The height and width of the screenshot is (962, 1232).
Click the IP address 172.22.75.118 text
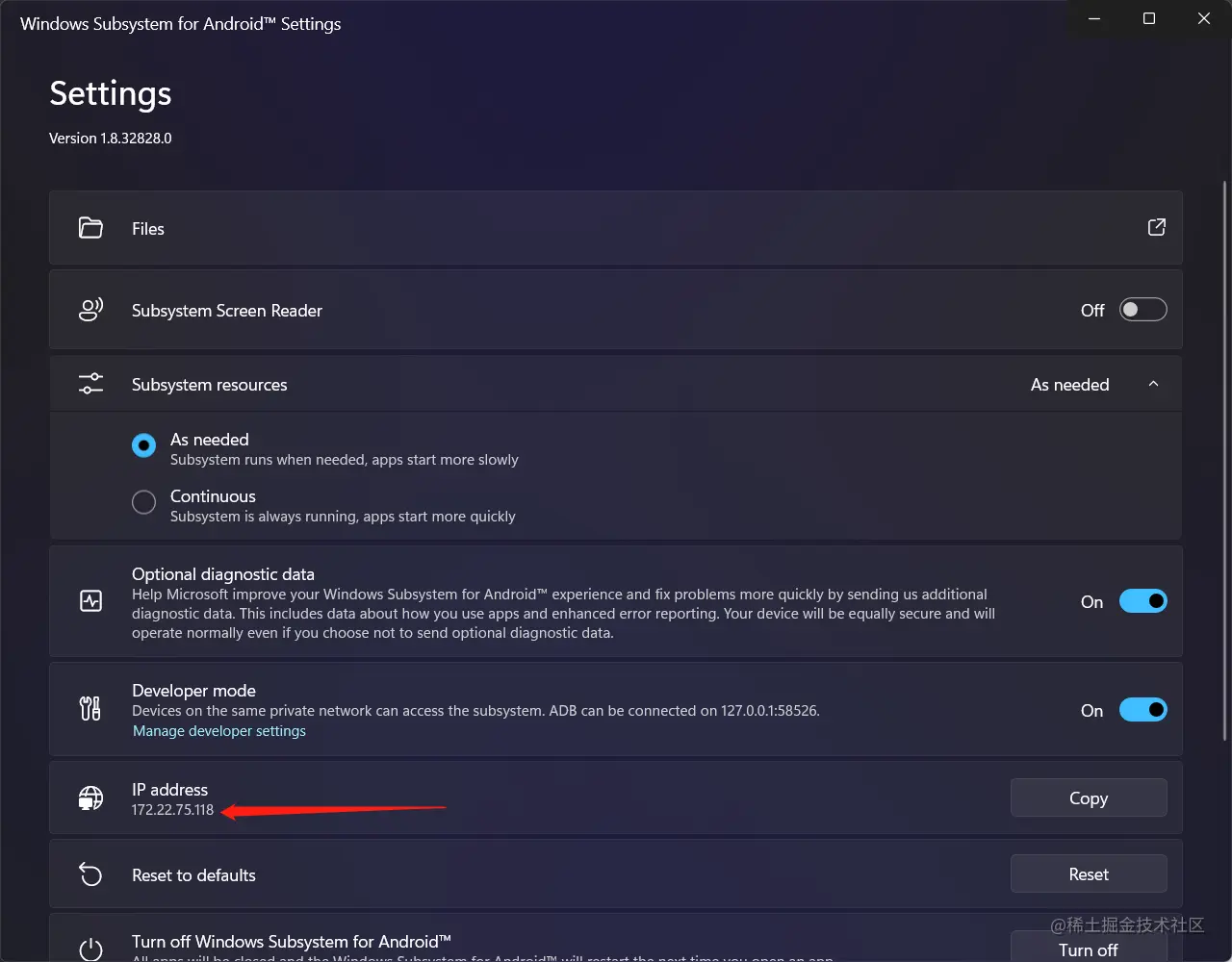click(x=172, y=810)
